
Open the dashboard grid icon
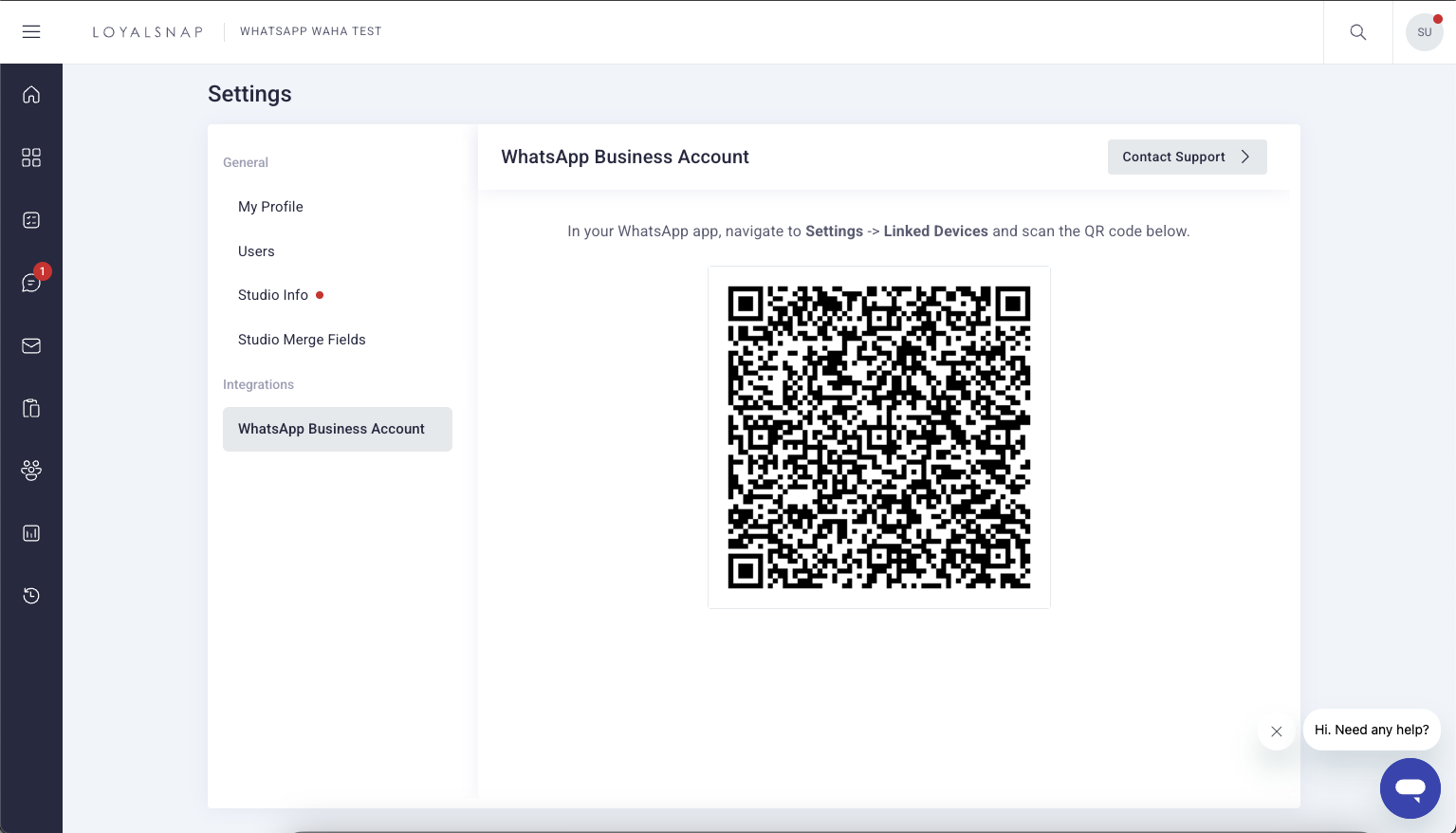coord(31,157)
